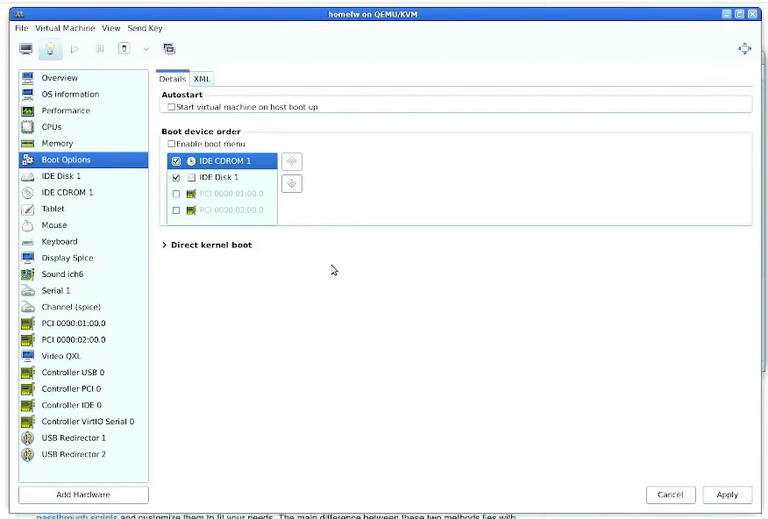Screen dimensions: 768x519
Task: Open the Performance hardware entry
Action: tap(83, 111)
